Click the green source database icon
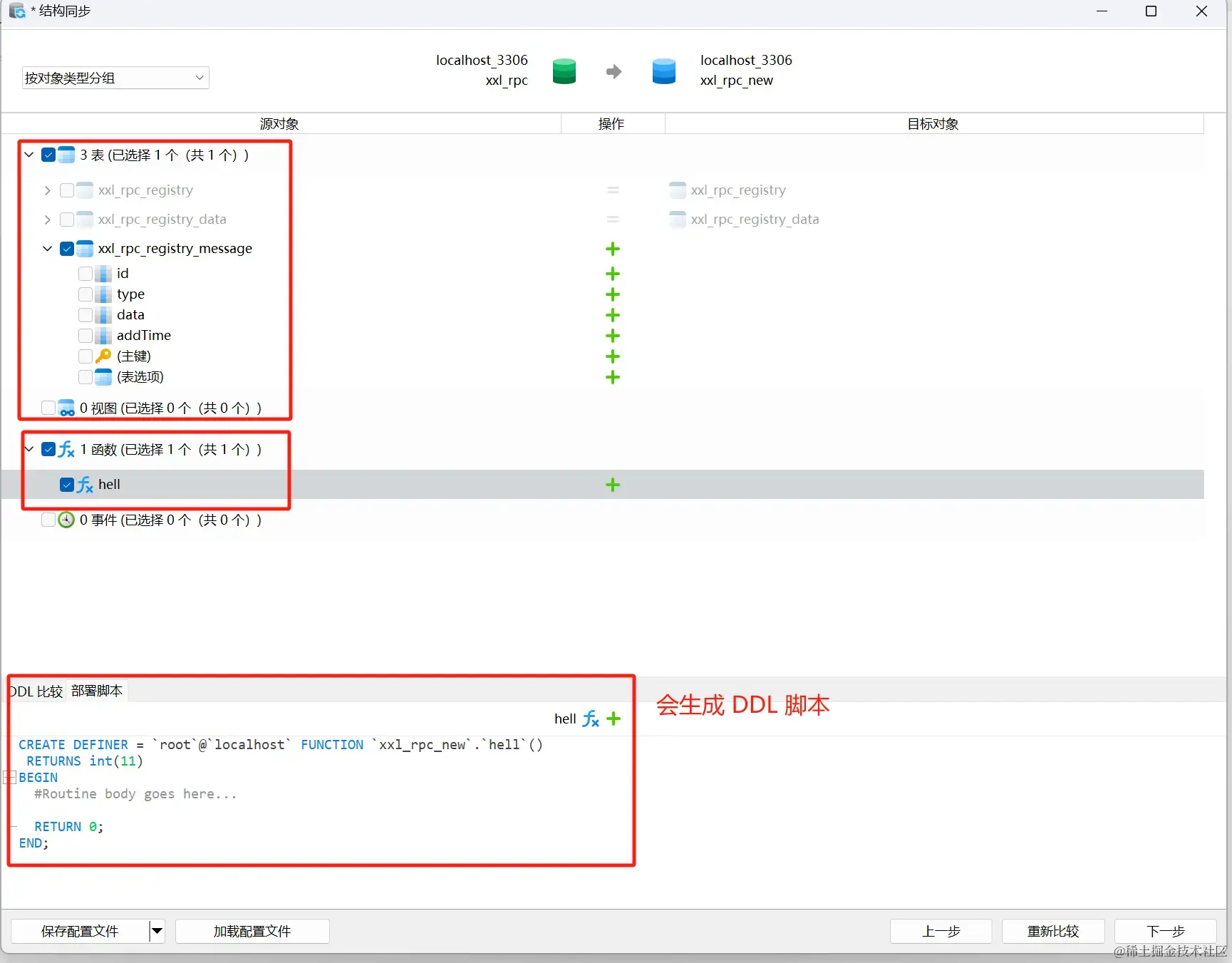Screen dimensions: 1232x963 (x=564, y=71)
